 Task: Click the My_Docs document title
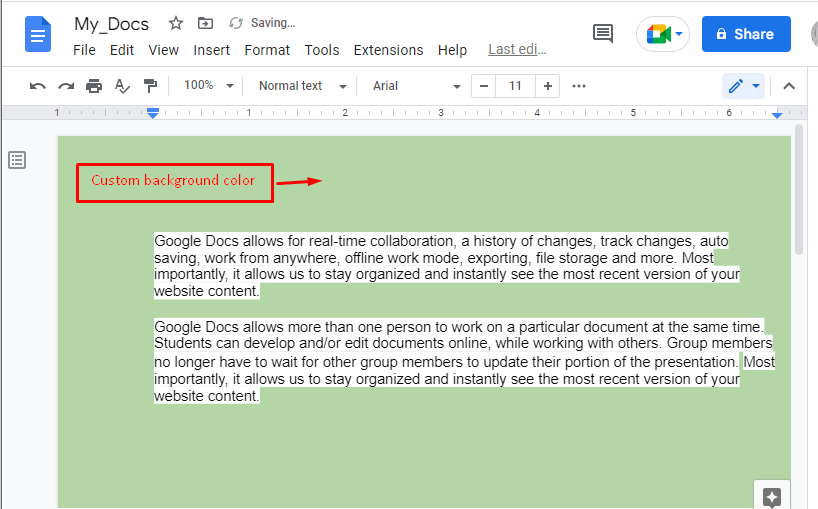pyautogui.click(x=112, y=24)
